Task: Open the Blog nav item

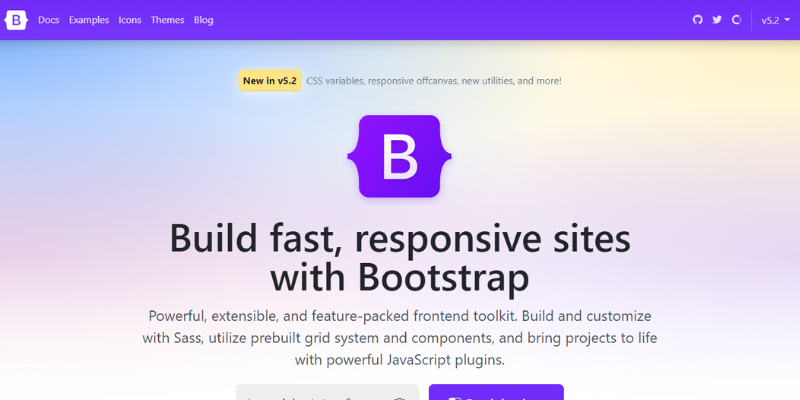Action: pyautogui.click(x=204, y=20)
